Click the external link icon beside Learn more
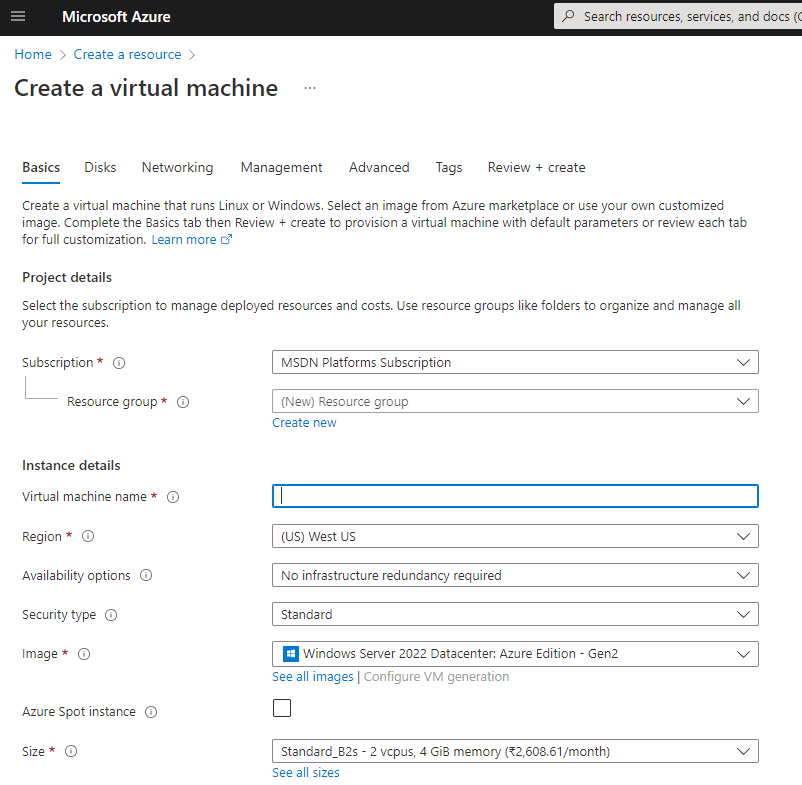Screen dimensions: 802x785 (226, 239)
